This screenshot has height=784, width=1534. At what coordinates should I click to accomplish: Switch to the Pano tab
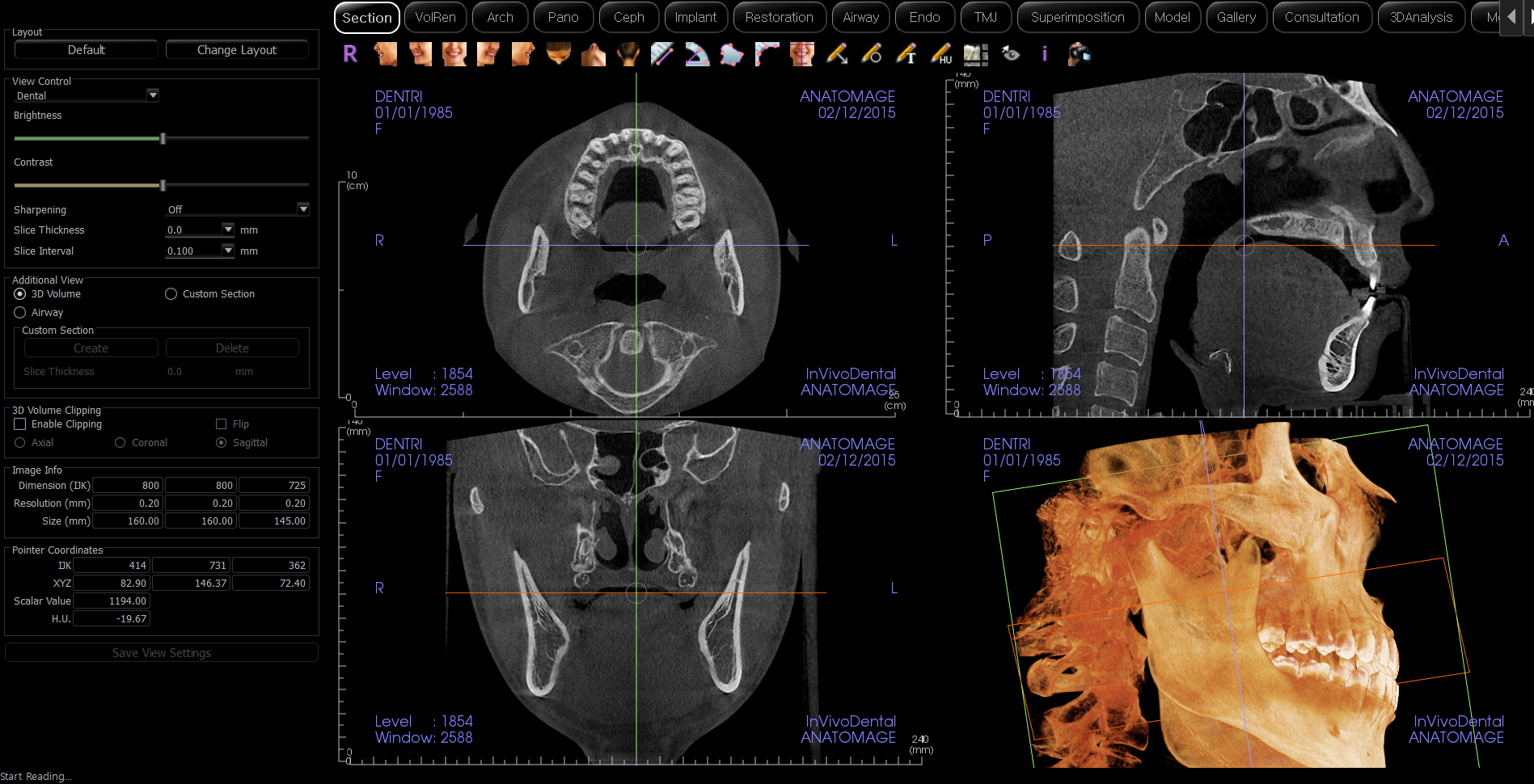[563, 17]
